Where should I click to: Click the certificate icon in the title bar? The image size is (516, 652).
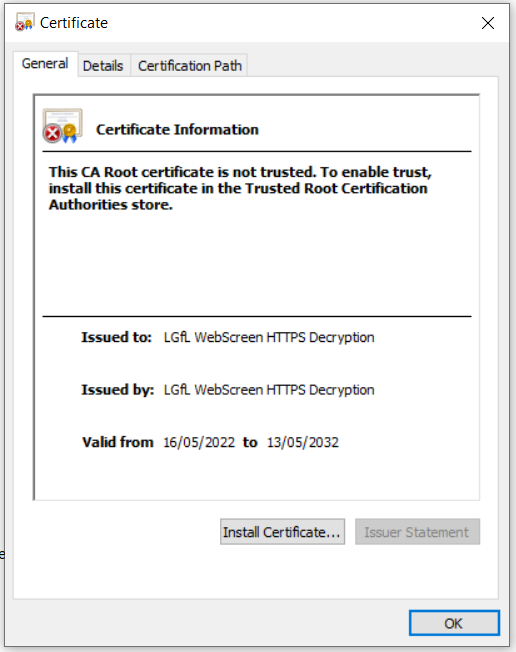tap(25, 22)
